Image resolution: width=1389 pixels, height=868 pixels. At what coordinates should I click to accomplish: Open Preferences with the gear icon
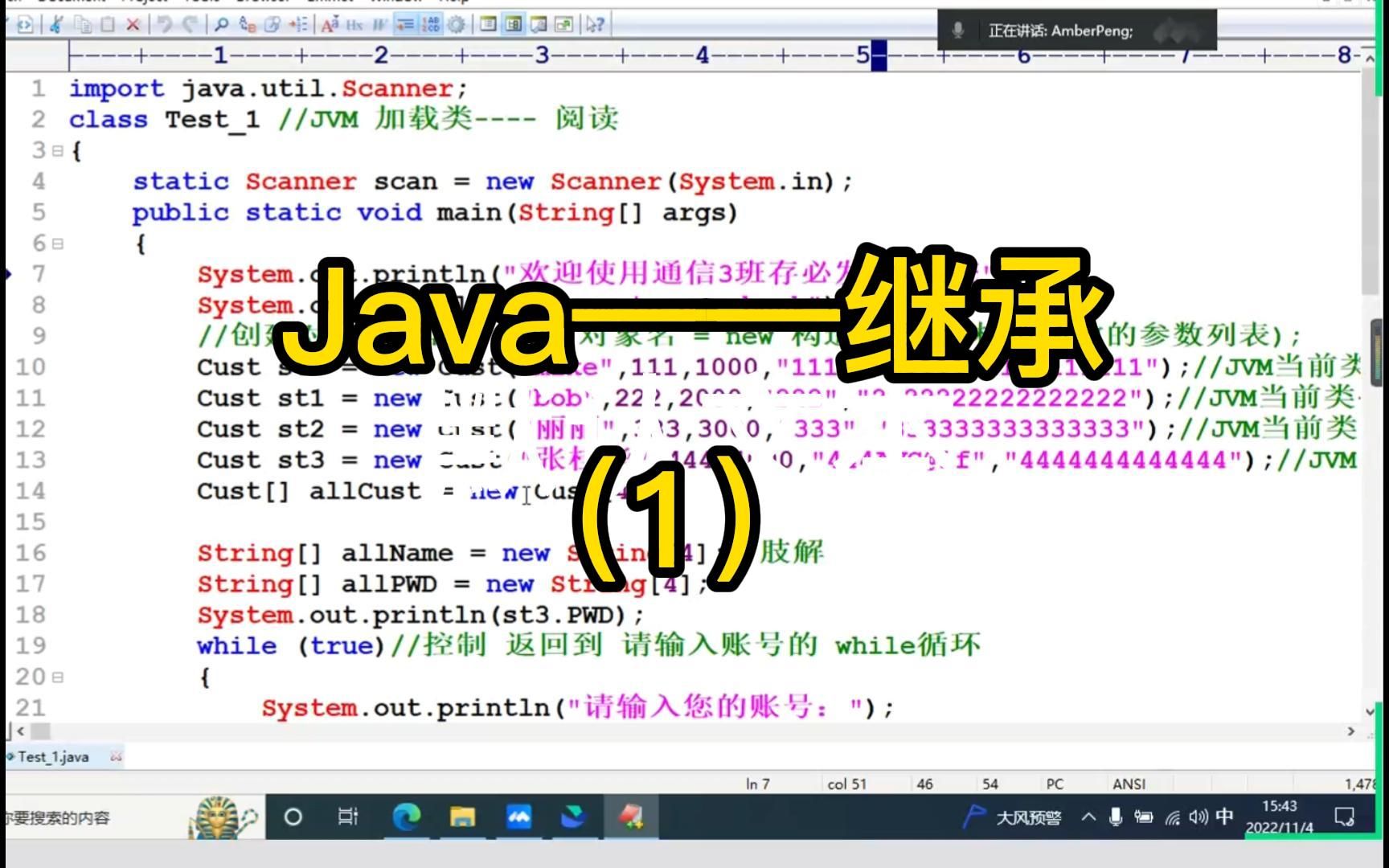click(457, 25)
